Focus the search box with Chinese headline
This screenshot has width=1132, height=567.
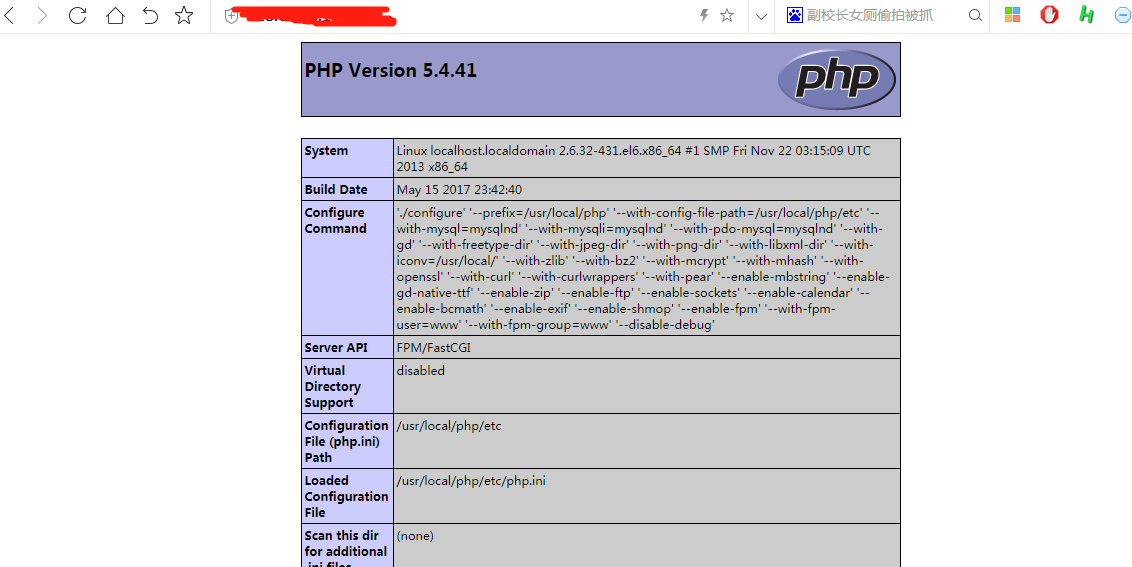point(870,15)
